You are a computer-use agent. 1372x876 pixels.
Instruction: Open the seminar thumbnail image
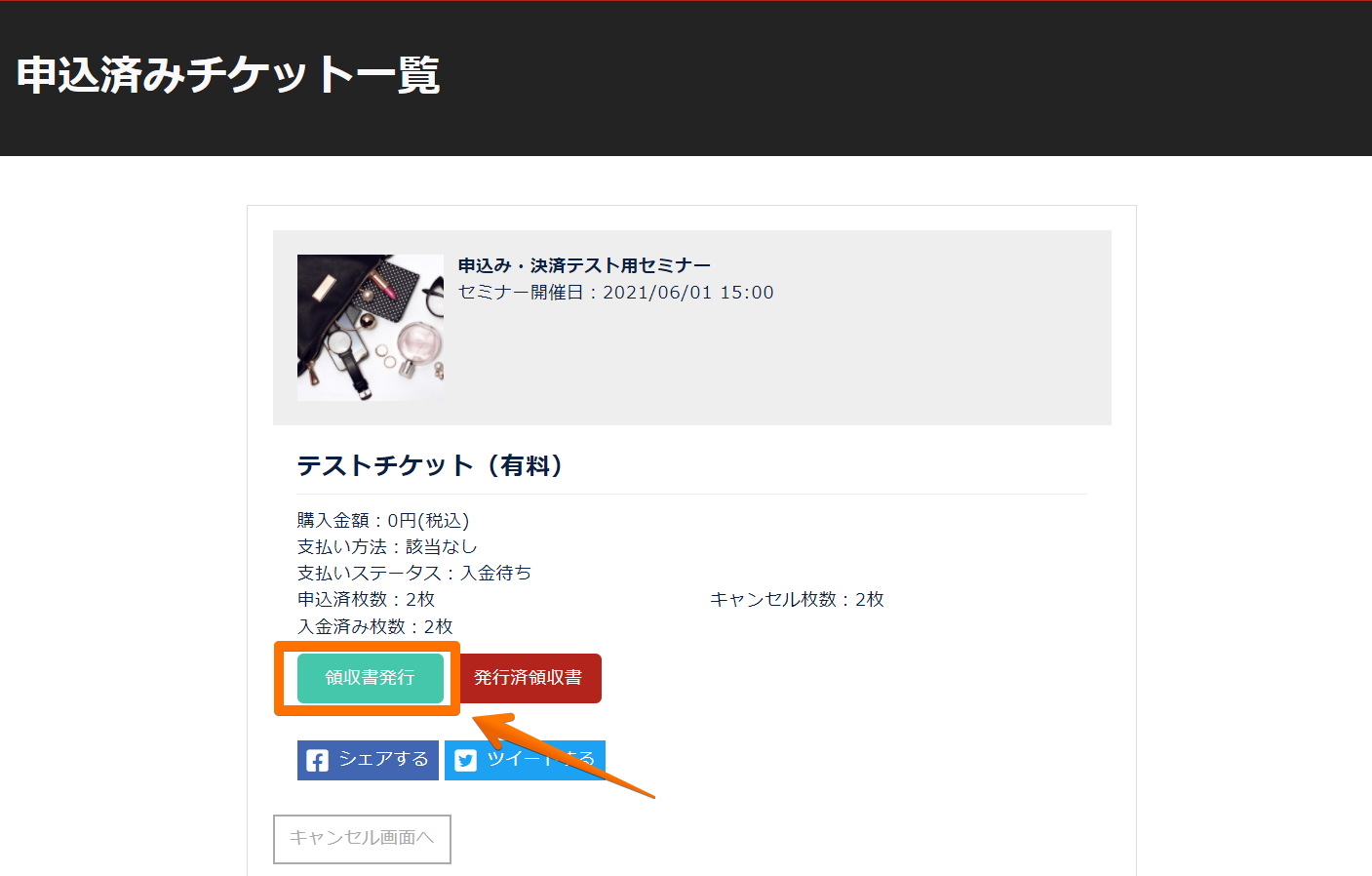click(371, 328)
